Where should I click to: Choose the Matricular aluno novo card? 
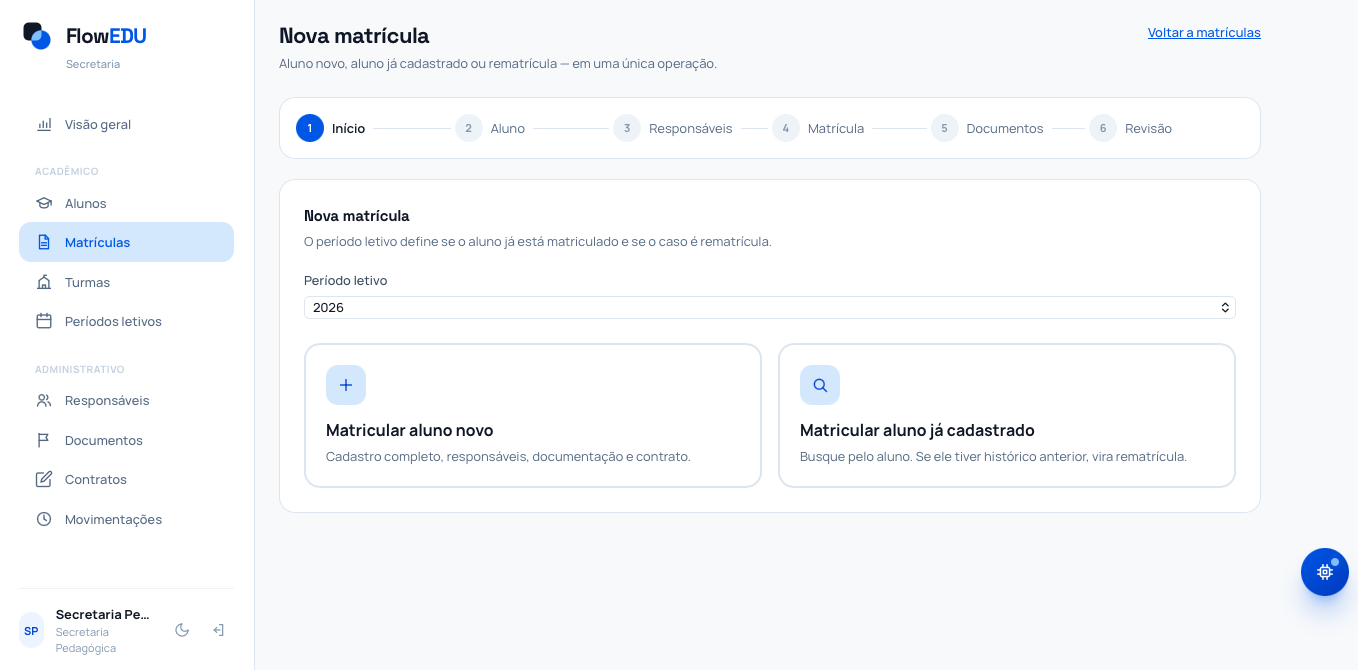[533, 416]
